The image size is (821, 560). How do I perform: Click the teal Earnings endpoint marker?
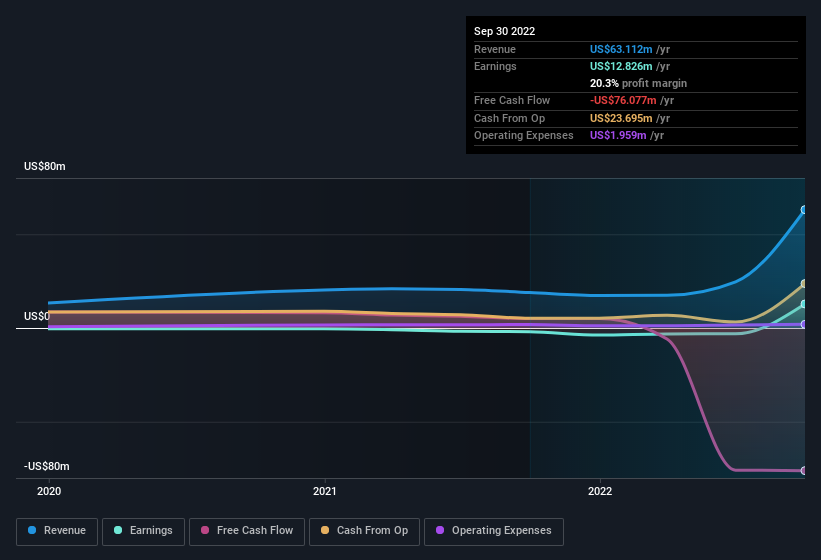[x=803, y=304]
